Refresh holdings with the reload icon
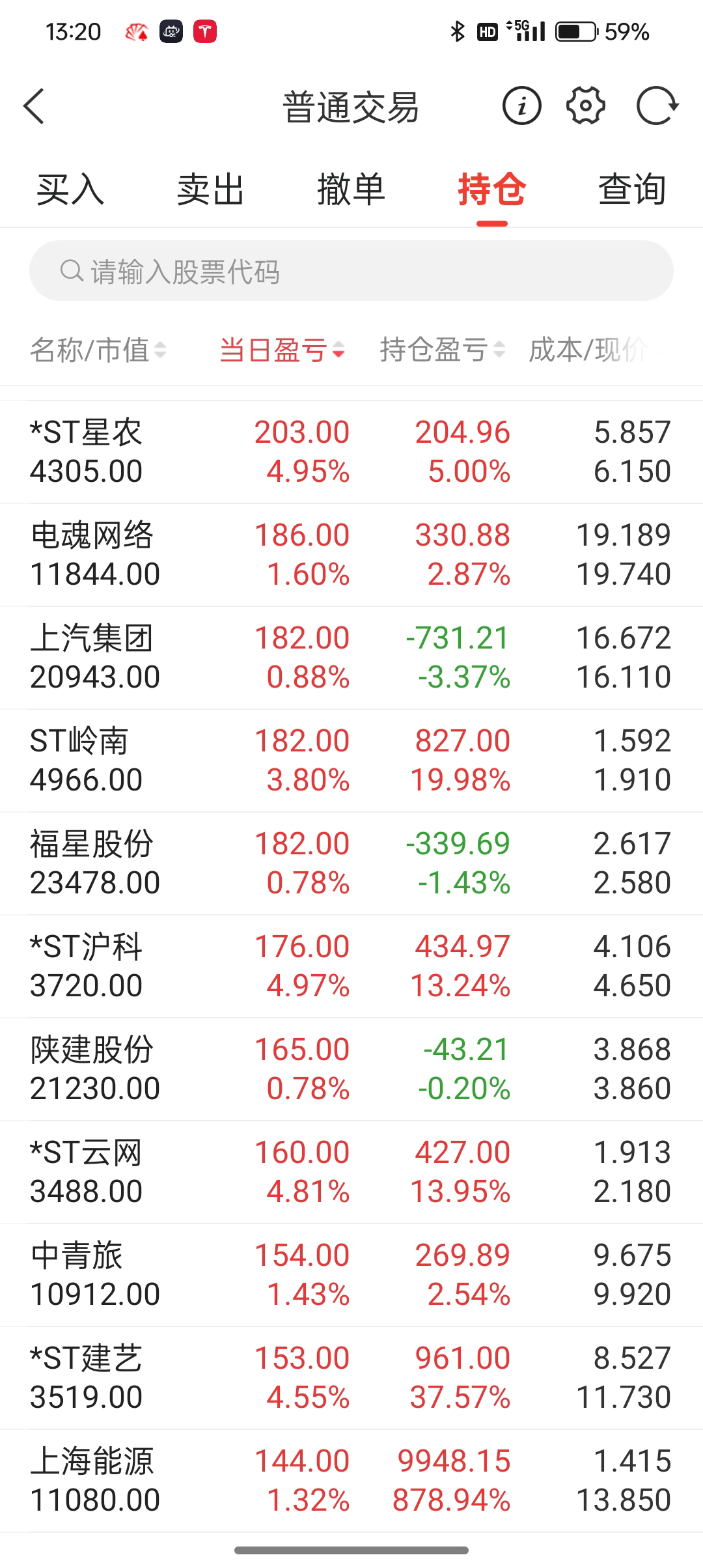703x1568 pixels. tap(657, 105)
